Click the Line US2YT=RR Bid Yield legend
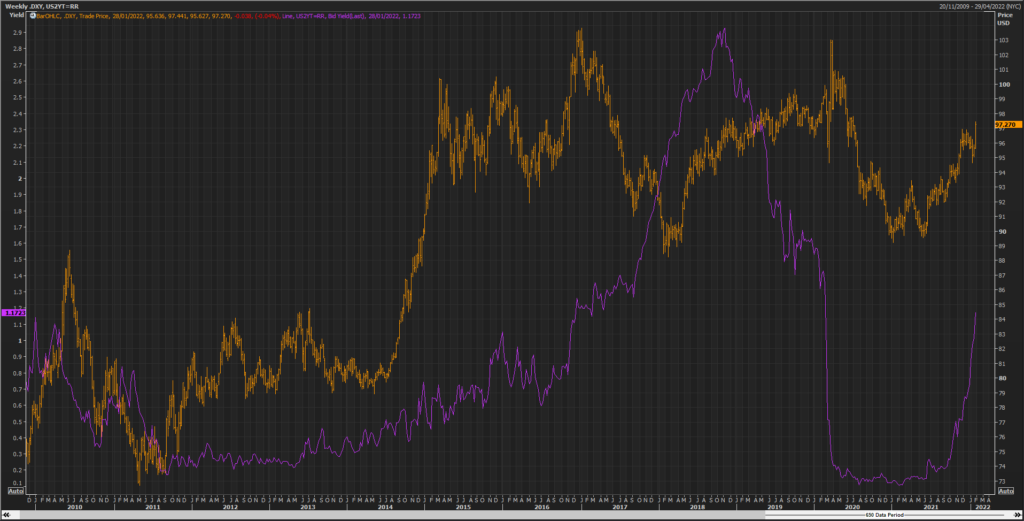 click(351, 16)
